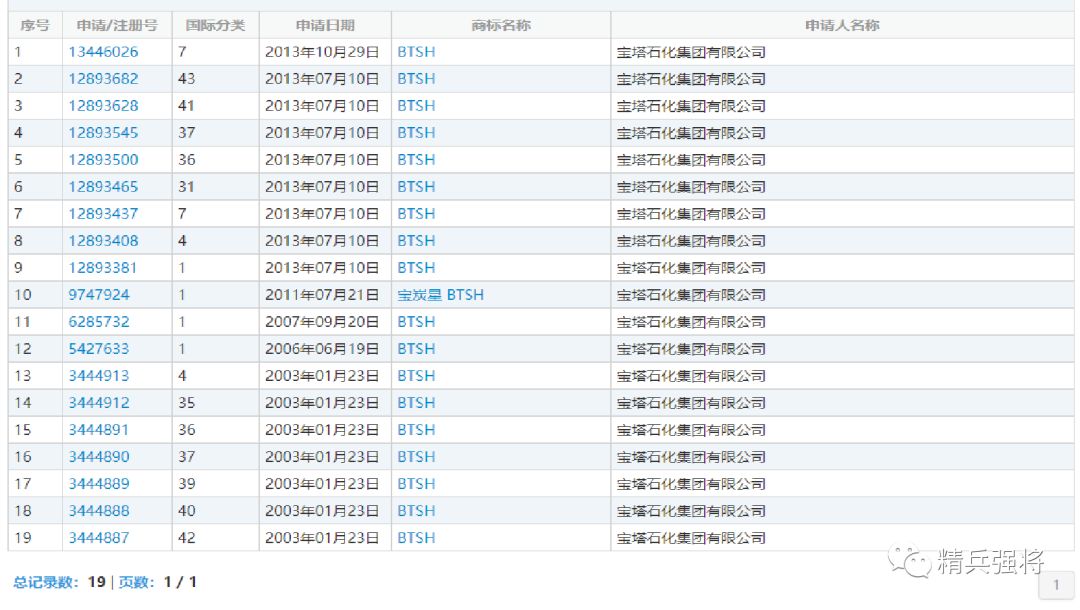Click the 页数 1 / 1 label
1080x610 pixels.
pos(158,582)
